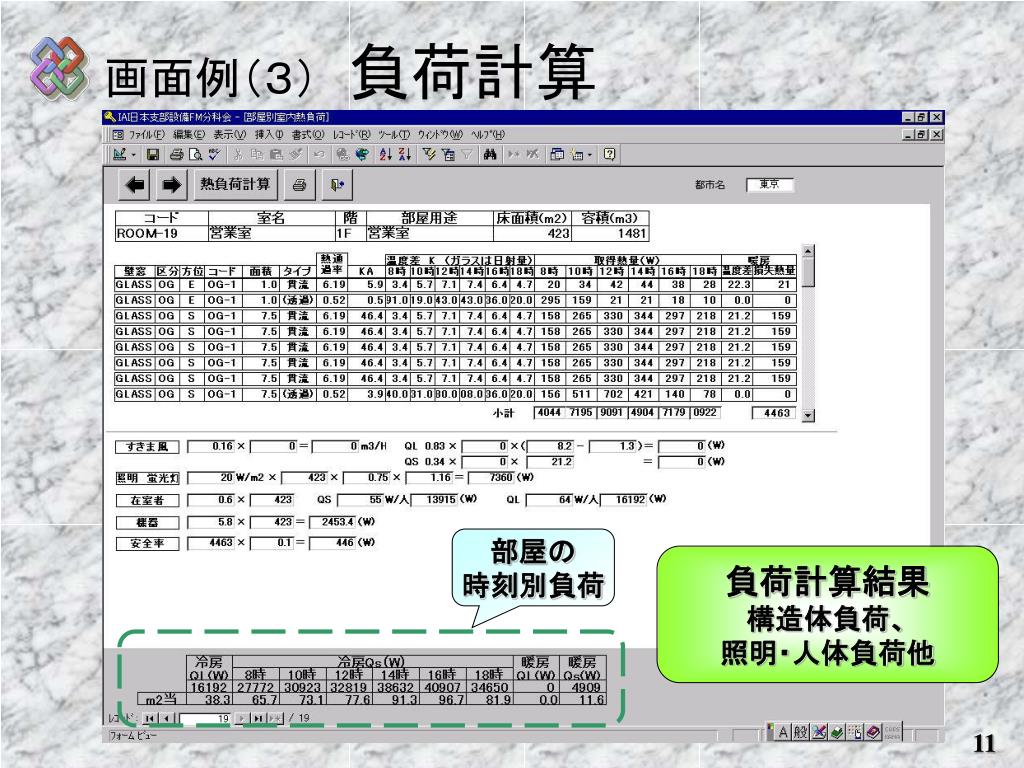
Task: Click the exit door button
Action: [x=337, y=185]
